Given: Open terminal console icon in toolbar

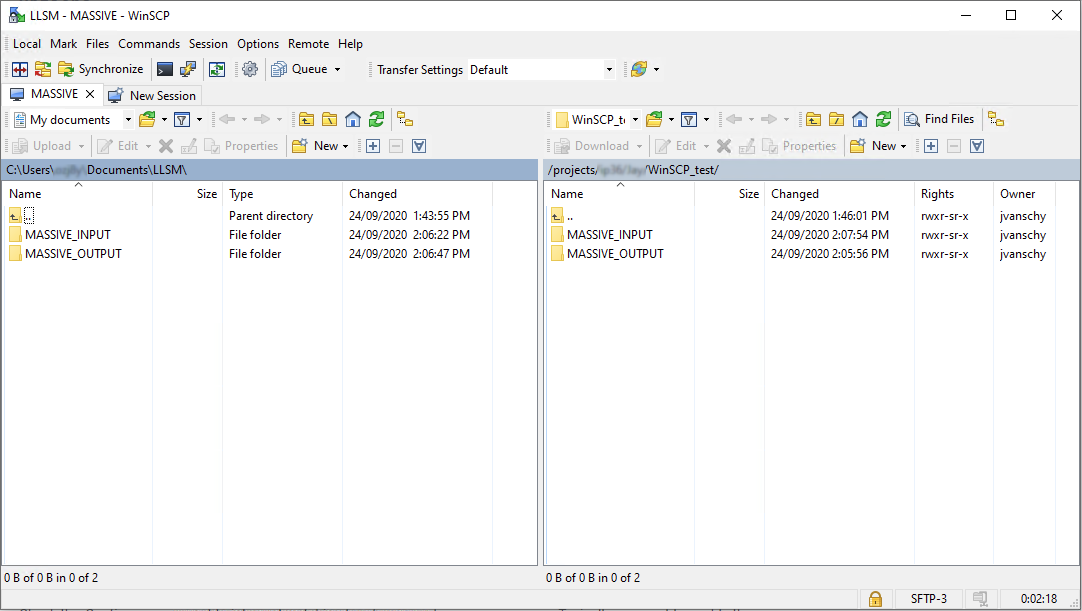Looking at the screenshot, I should tap(165, 69).
